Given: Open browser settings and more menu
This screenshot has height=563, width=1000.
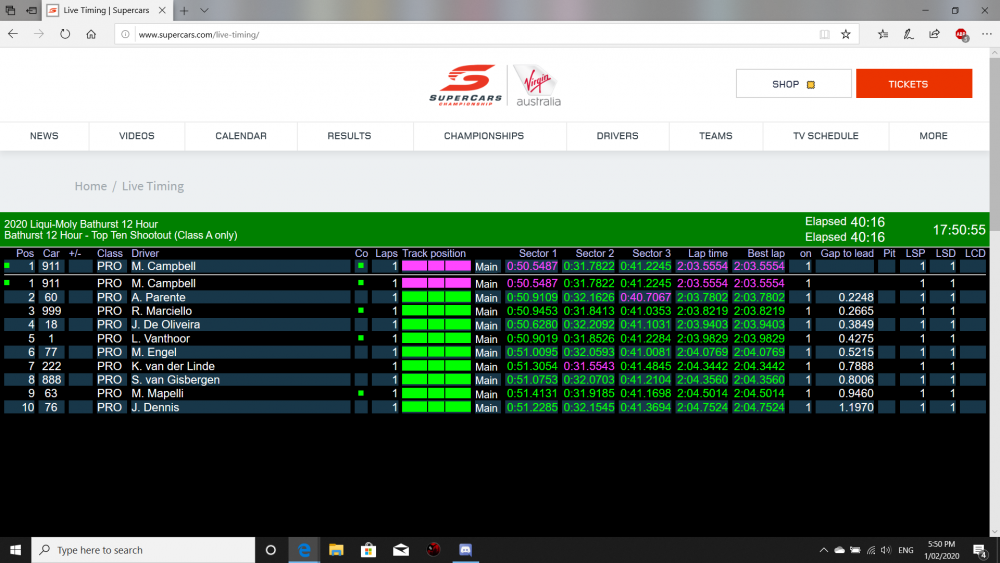Looking at the screenshot, I should click(x=987, y=34).
